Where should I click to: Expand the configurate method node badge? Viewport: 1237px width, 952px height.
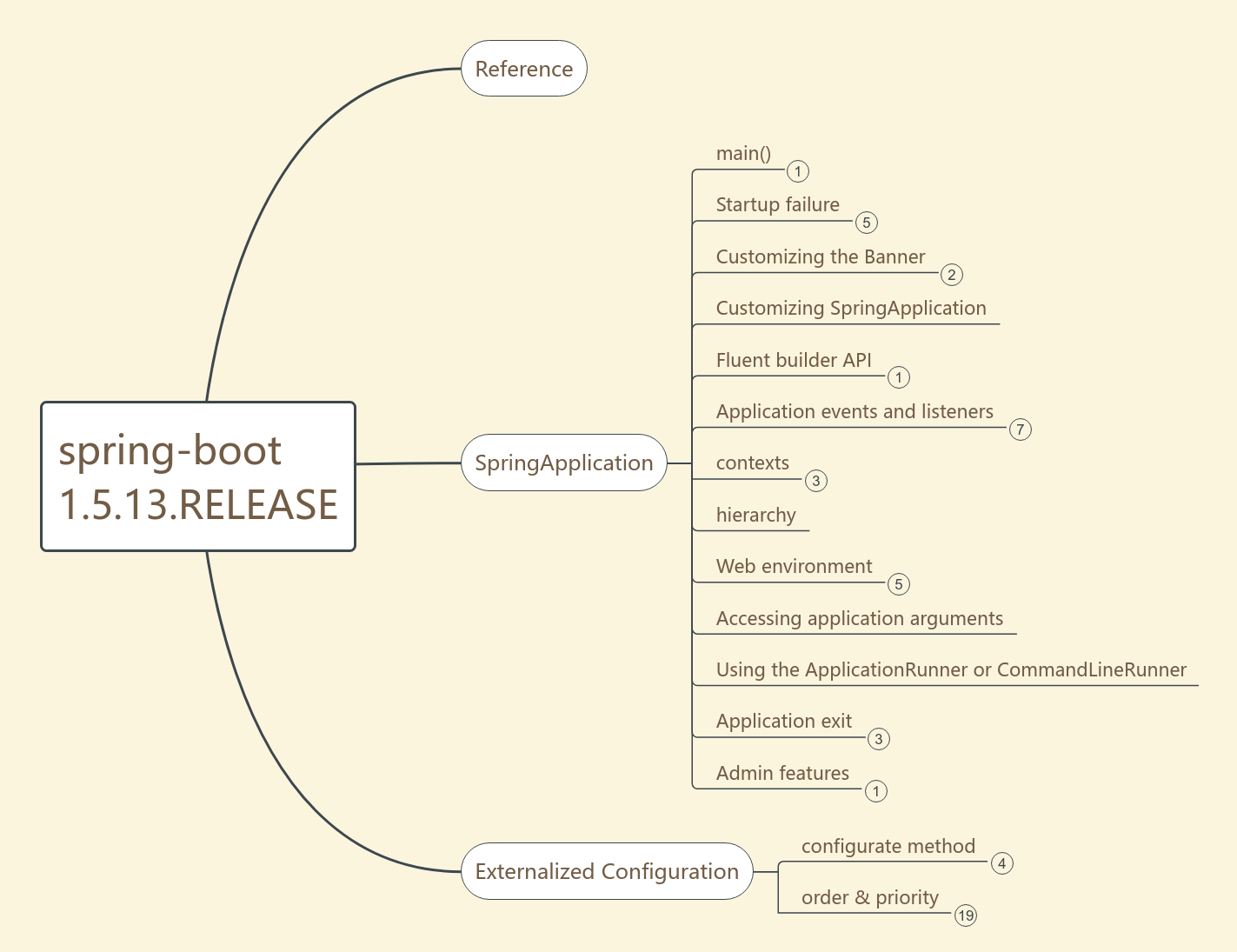point(1001,862)
